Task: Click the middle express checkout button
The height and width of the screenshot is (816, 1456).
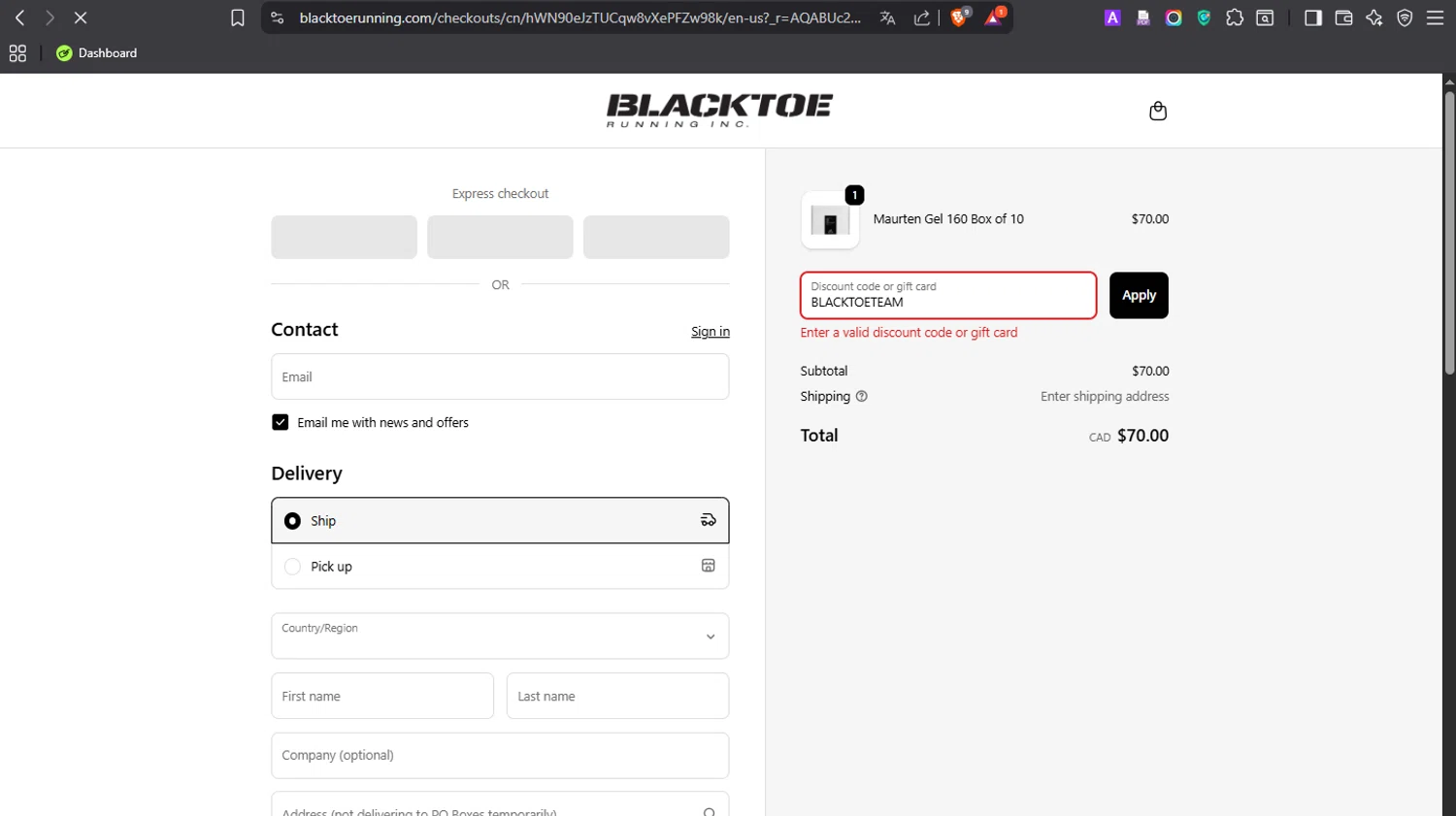Action: pyautogui.click(x=500, y=237)
